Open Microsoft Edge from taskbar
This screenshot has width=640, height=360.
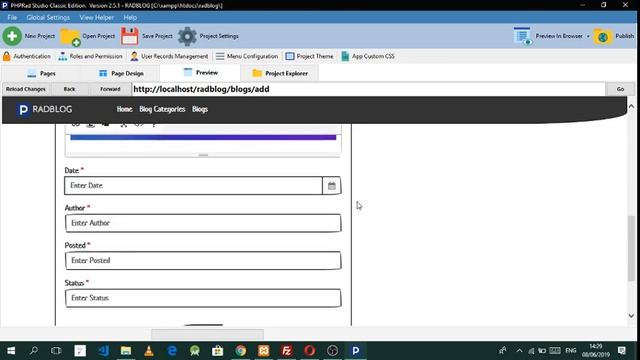click(x=172, y=351)
